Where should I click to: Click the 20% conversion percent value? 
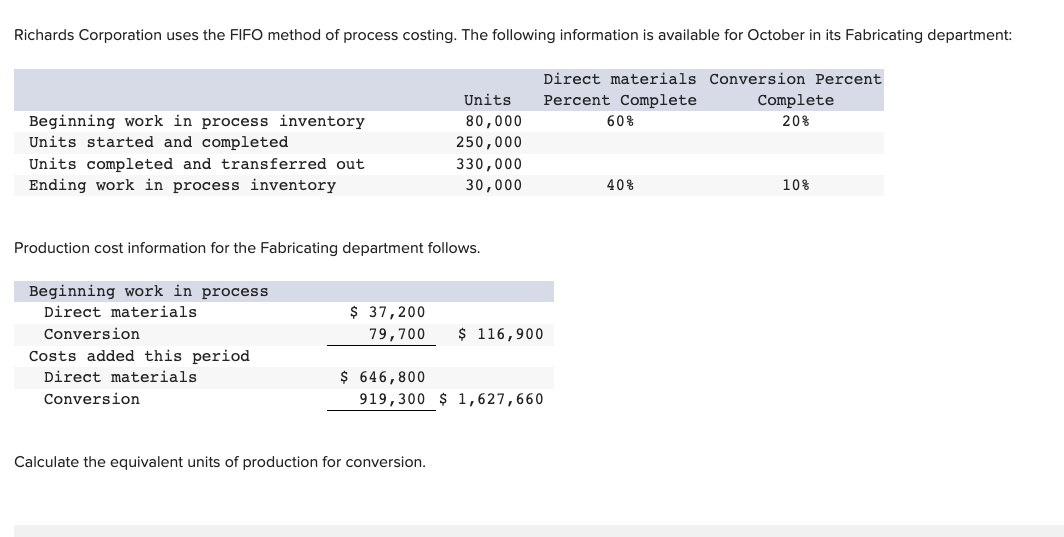point(795,121)
